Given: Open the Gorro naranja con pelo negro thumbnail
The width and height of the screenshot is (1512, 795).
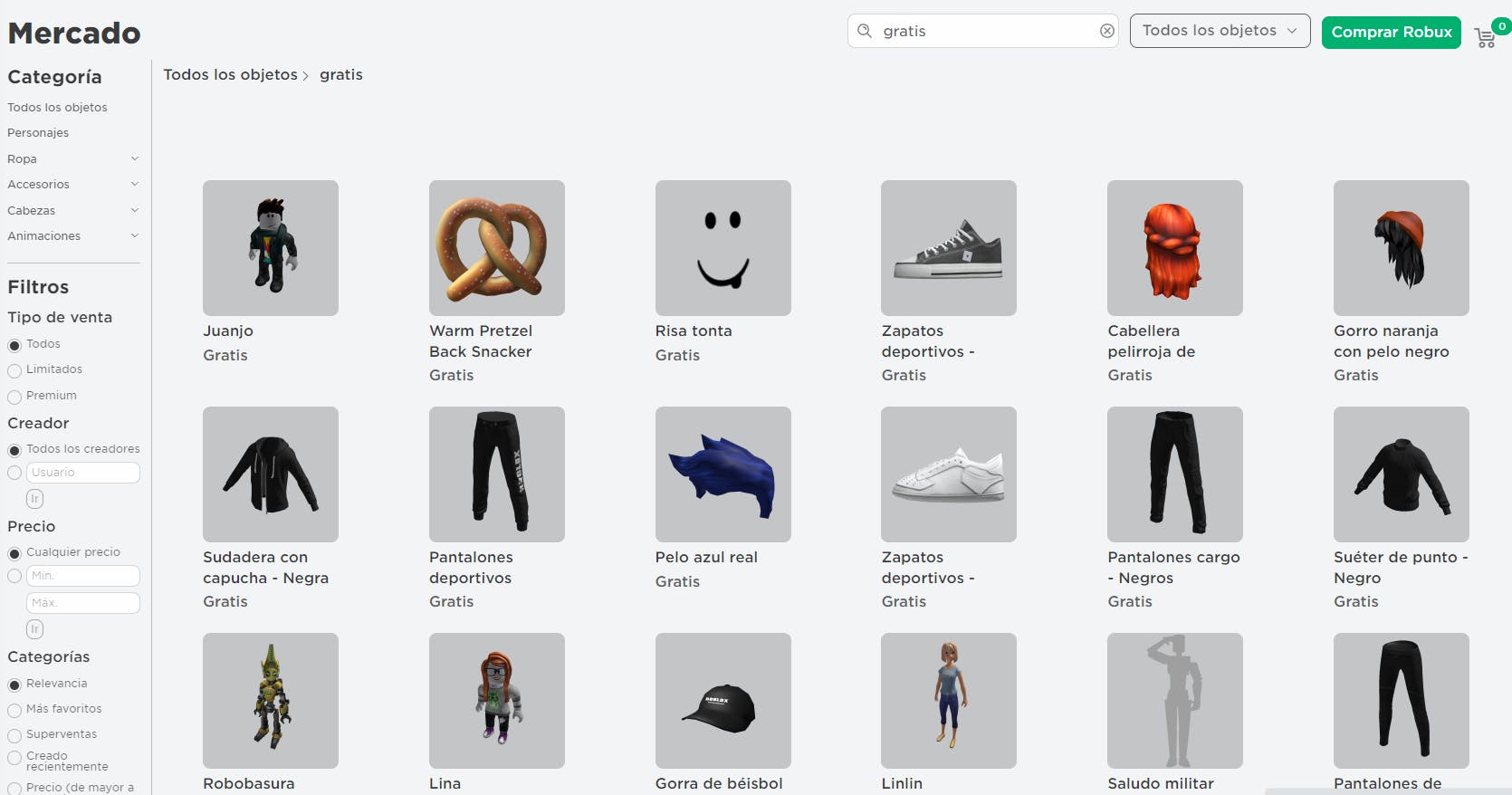Looking at the screenshot, I should 1402,248.
